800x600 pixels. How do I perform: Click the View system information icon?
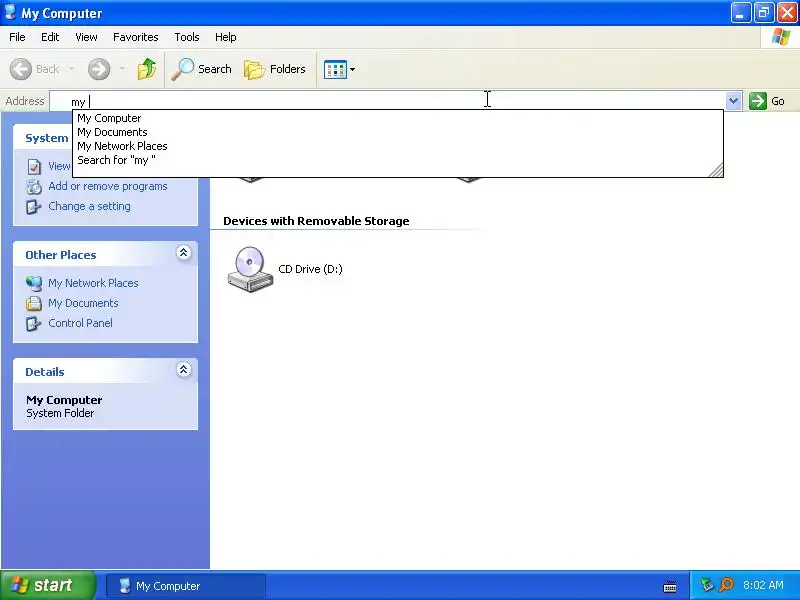point(34,167)
